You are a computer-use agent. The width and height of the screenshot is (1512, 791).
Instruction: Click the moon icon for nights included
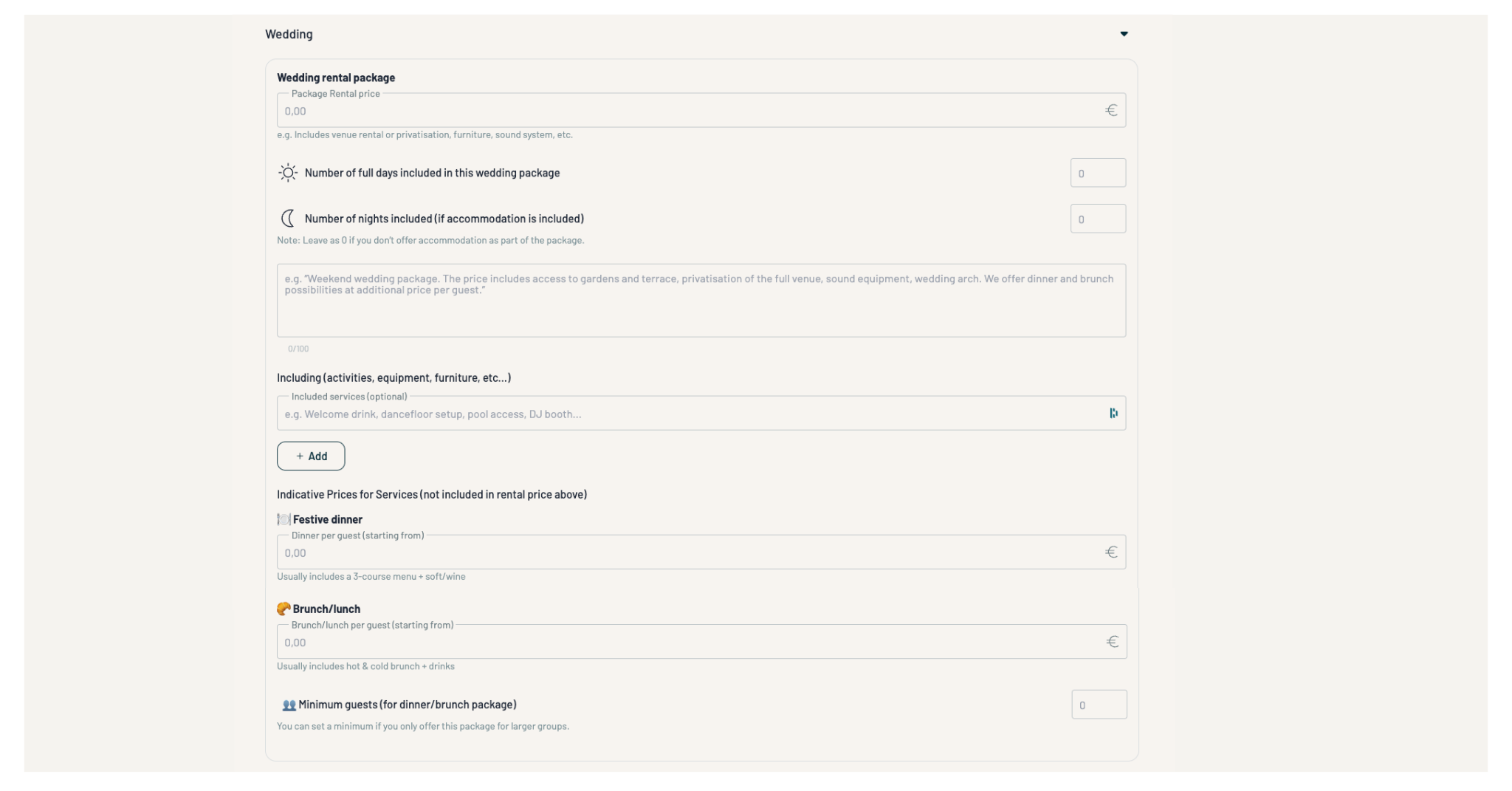click(x=288, y=219)
